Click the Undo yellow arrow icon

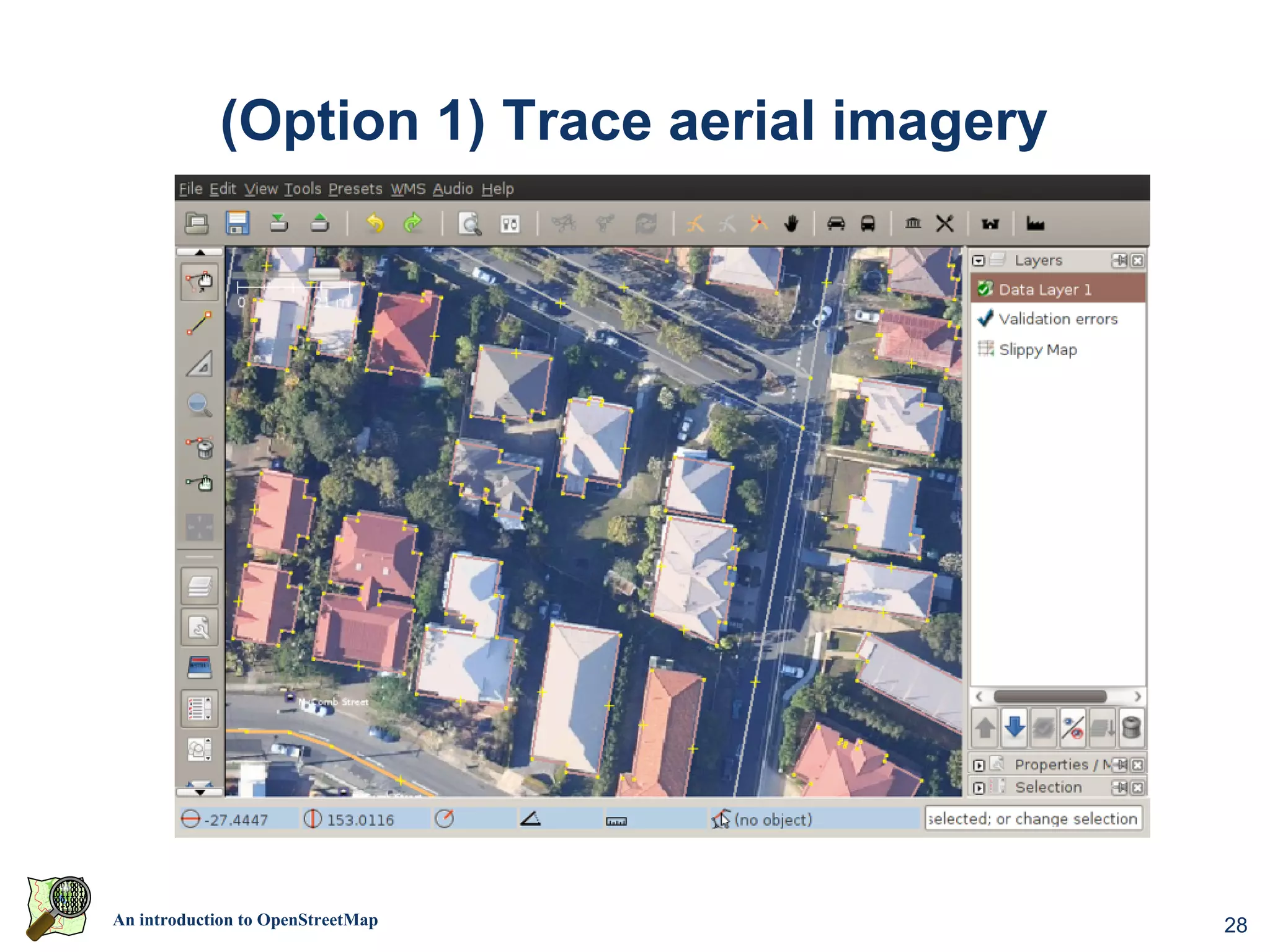(375, 223)
